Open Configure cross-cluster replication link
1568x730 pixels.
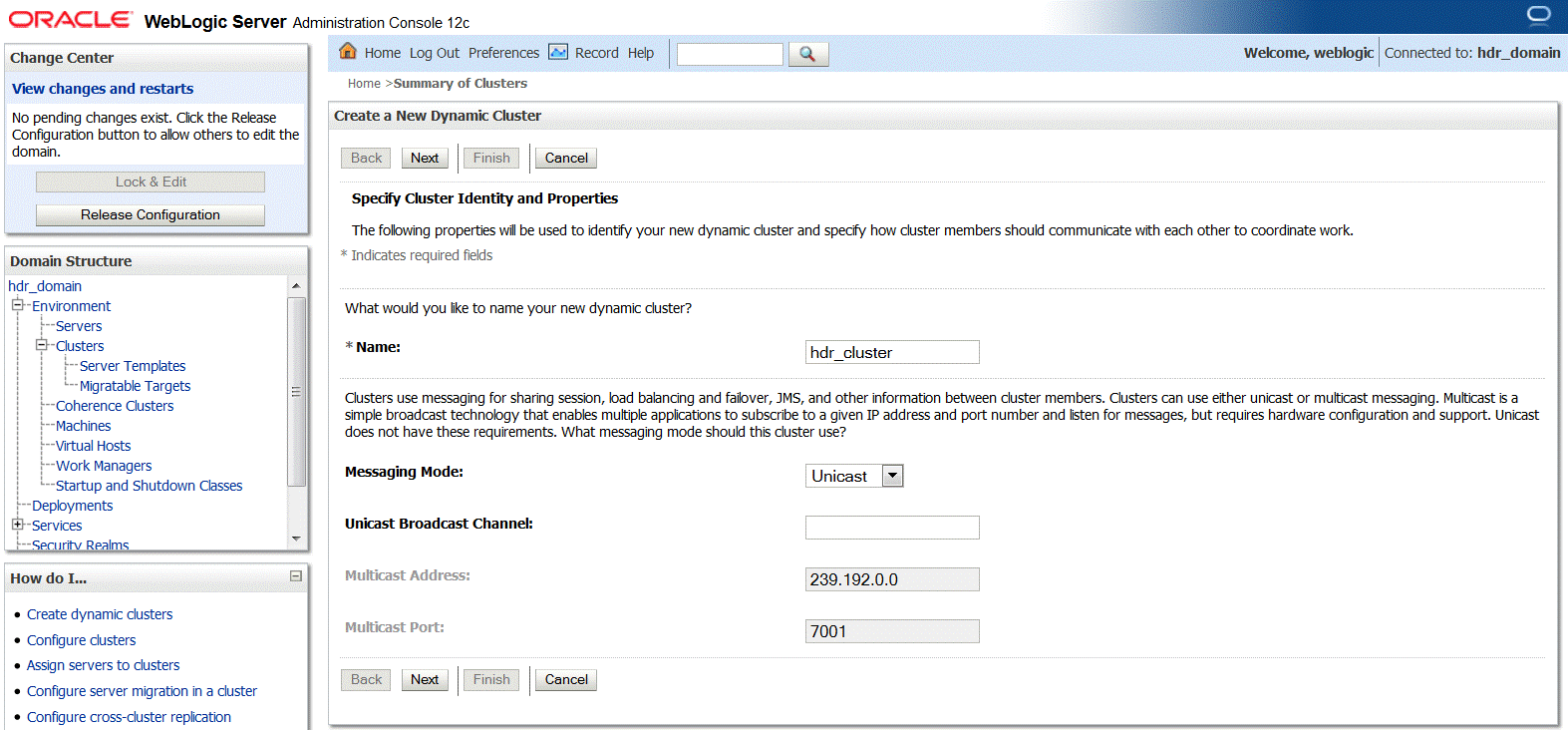(129, 717)
